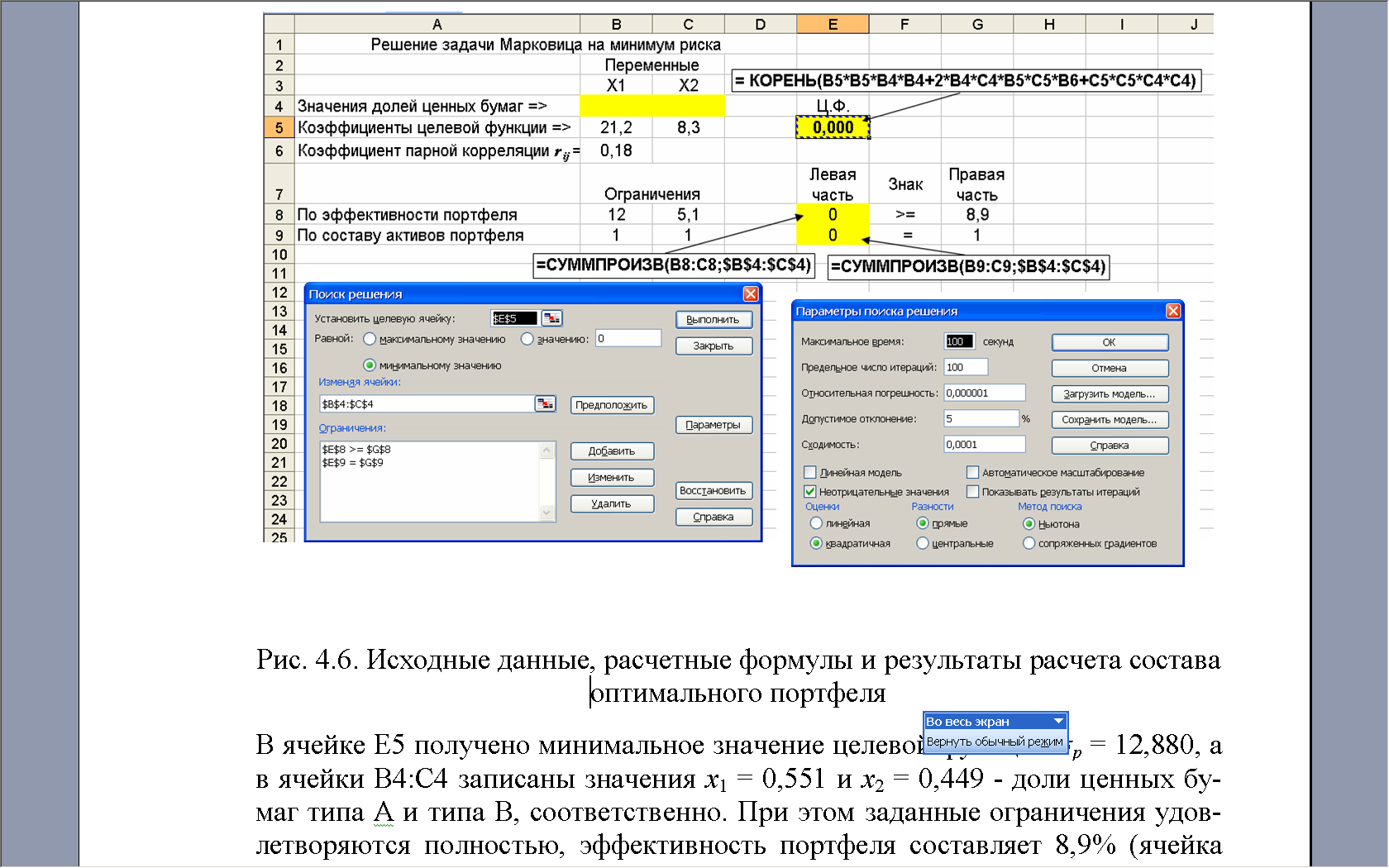
Task: Select the прямые derivatives radio button
Action: [x=923, y=523]
